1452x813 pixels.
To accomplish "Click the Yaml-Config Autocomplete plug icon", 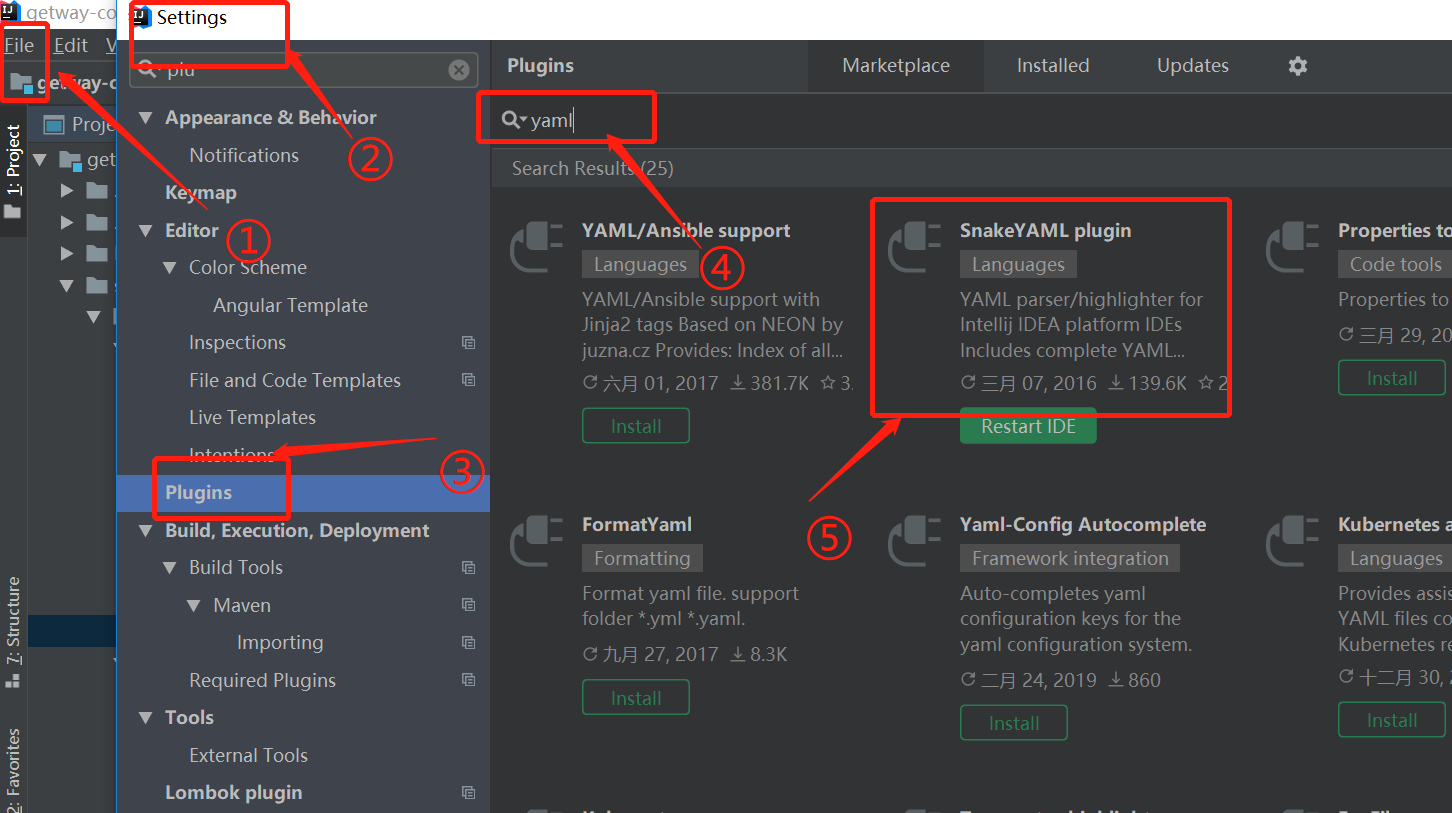I will pos(916,543).
